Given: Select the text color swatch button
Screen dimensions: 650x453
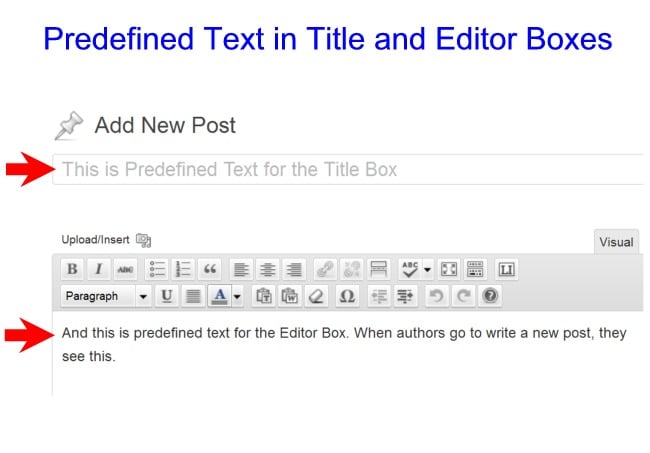Looking at the screenshot, I should point(219,296).
